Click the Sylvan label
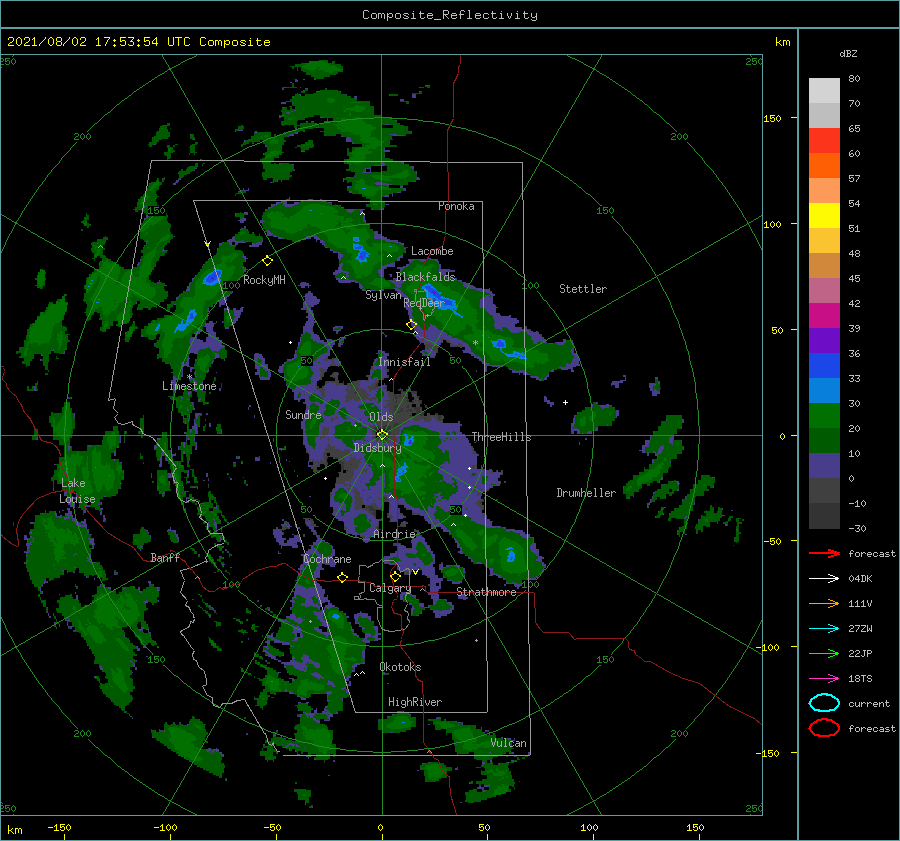900x841 pixels. 383,295
